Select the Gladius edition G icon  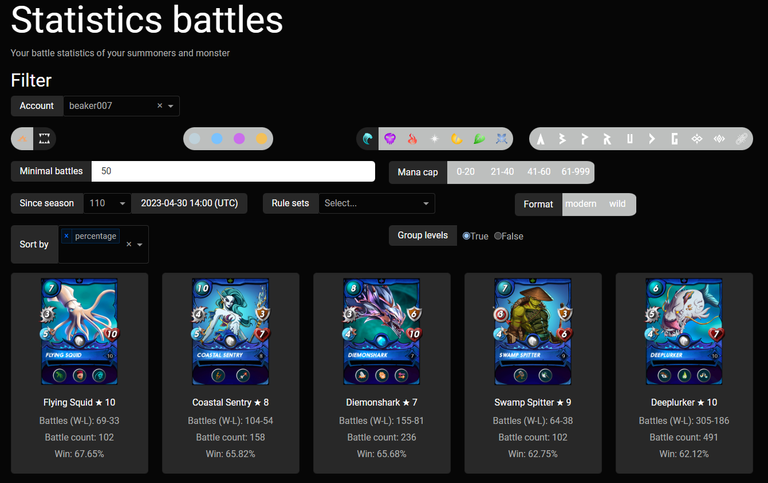coord(674,139)
